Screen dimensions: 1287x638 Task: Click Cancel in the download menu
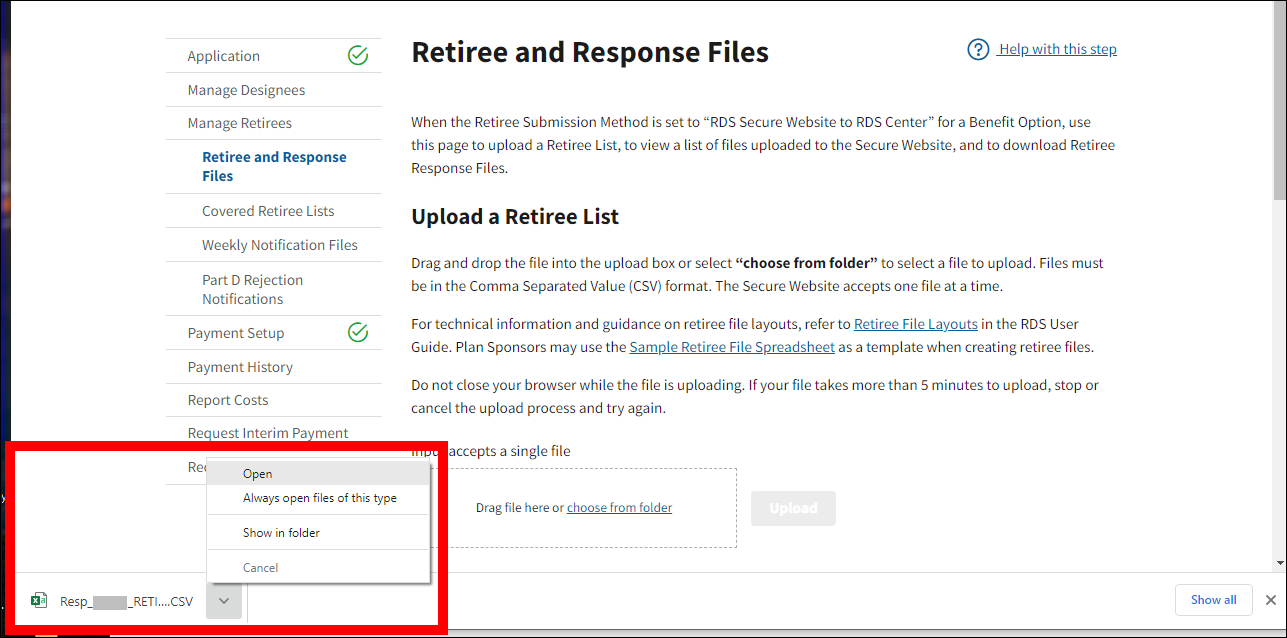pos(260,568)
